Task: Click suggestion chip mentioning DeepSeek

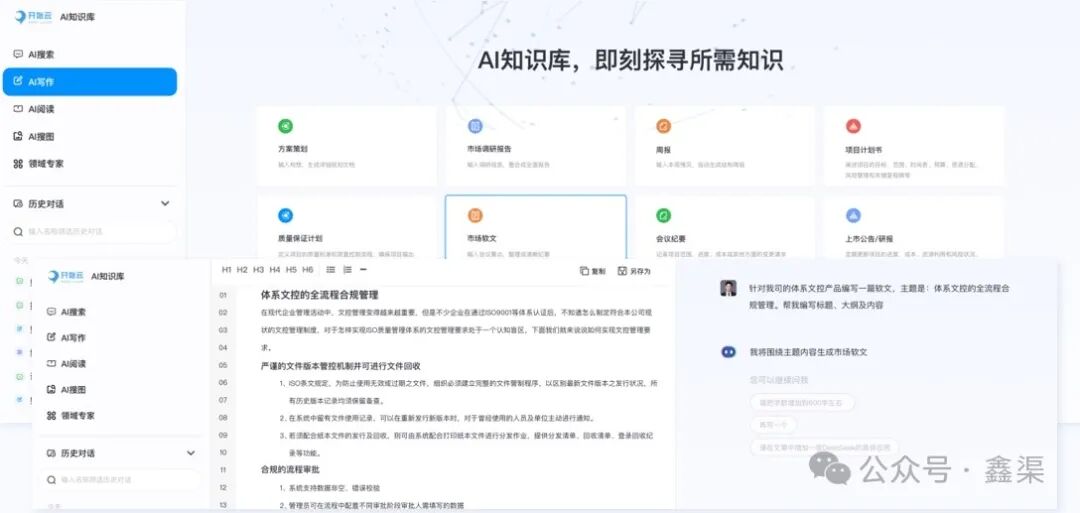Action: point(824,448)
